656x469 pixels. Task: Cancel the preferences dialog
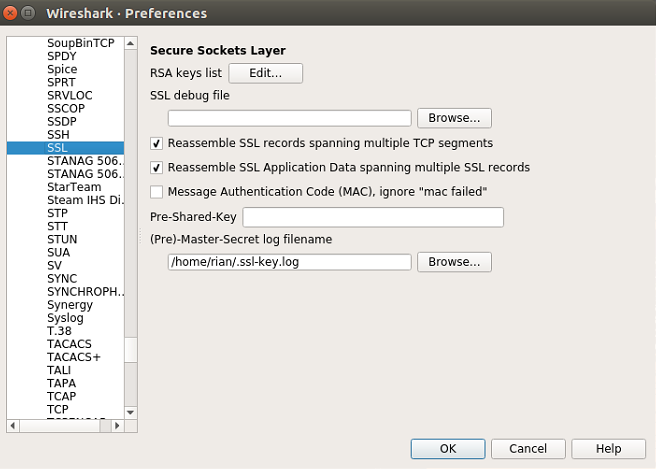[528, 448]
